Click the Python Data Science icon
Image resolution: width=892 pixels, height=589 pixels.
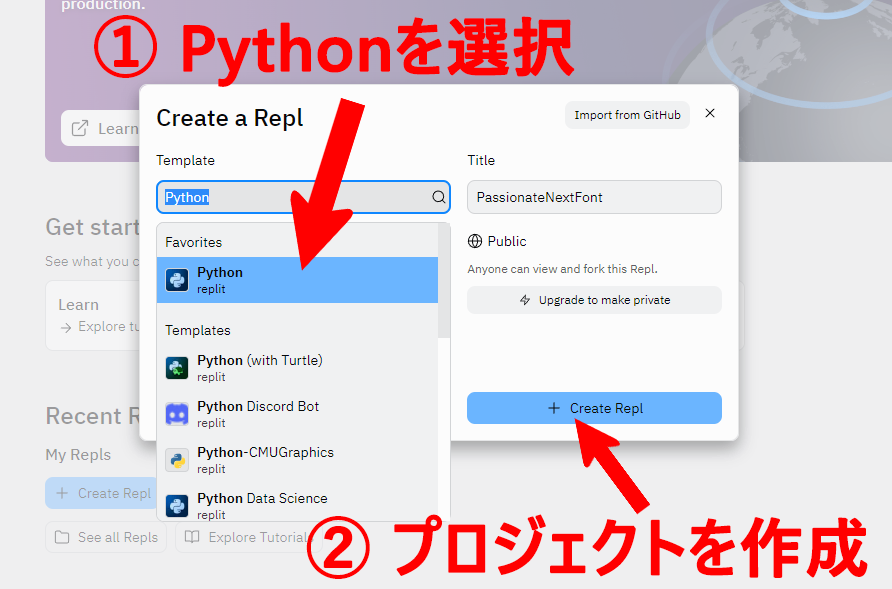177,506
